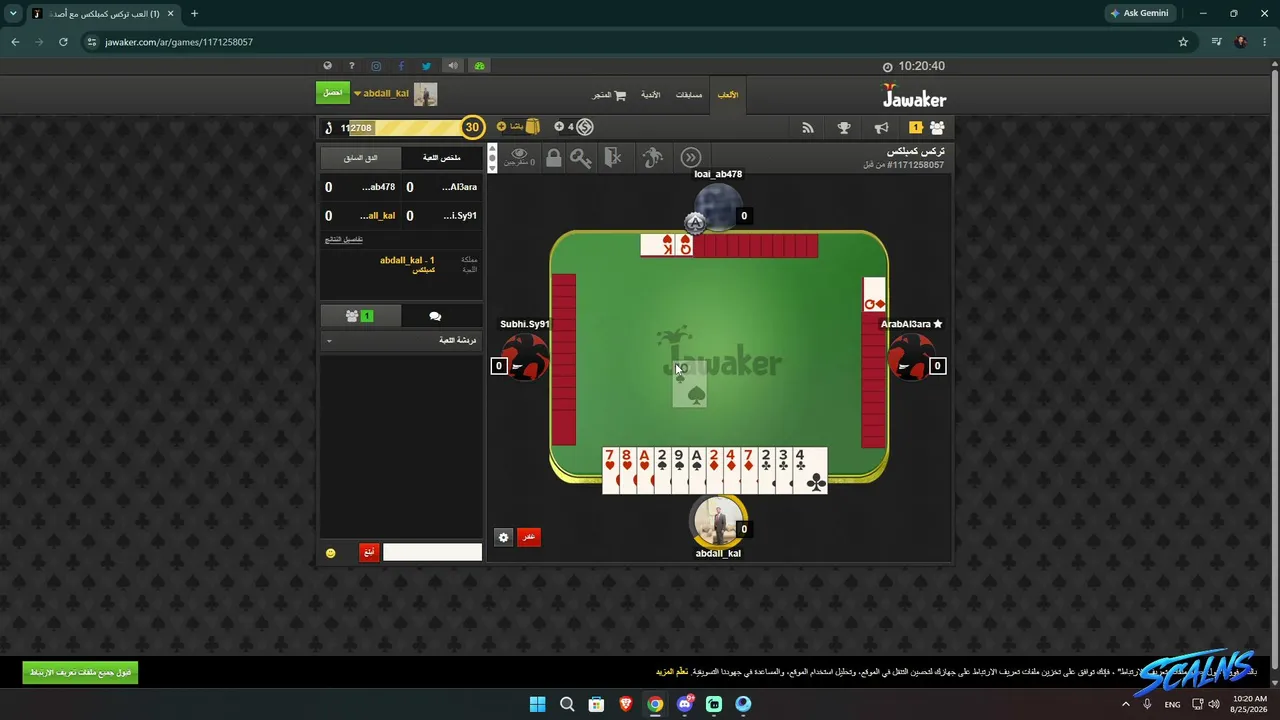Viewport: 1280px width, 720px height.
Task: Play the ace of hearts card
Action: coord(645,470)
